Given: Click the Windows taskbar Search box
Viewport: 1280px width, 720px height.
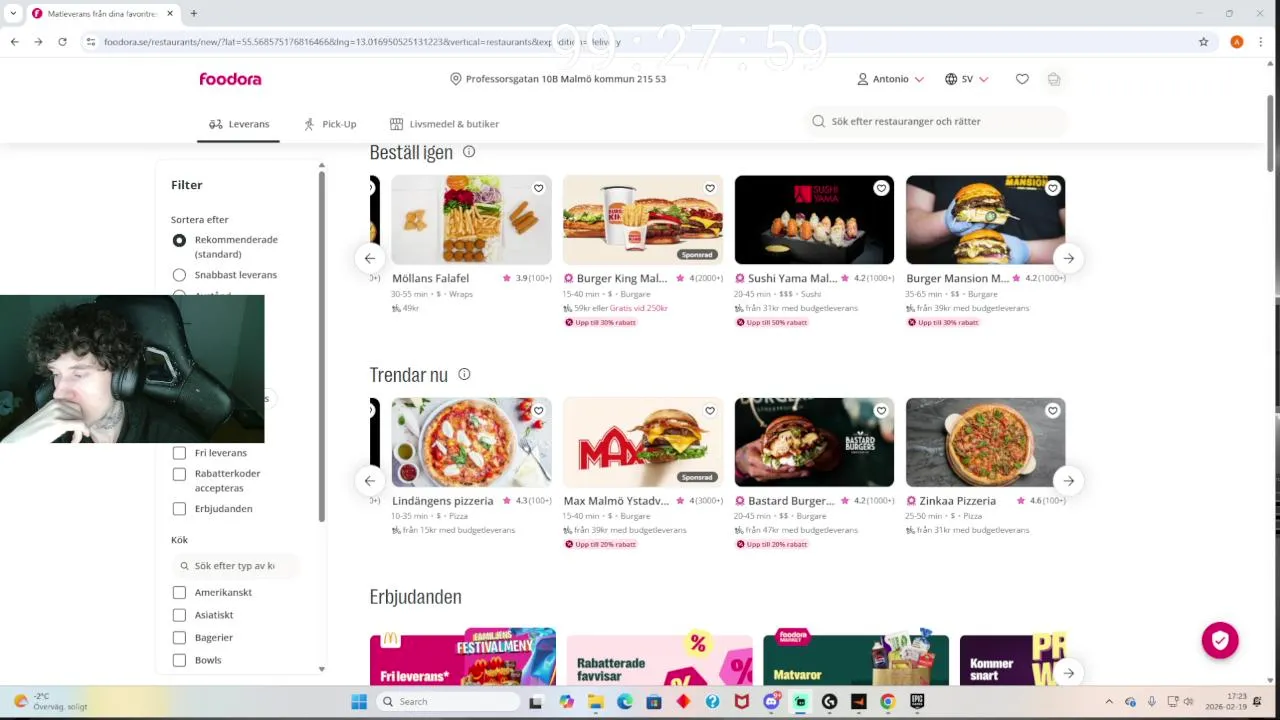Looking at the screenshot, I should 446,702.
